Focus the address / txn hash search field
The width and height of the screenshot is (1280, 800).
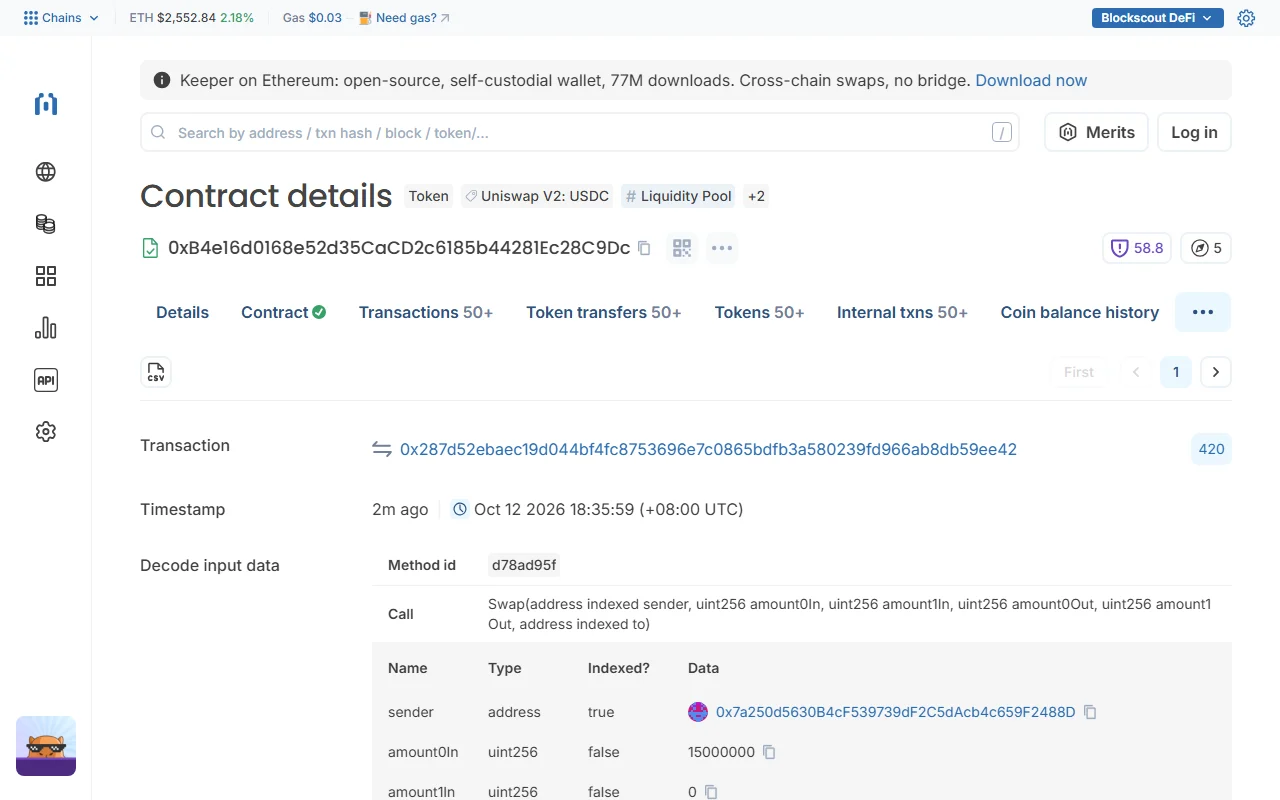tap(580, 132)
